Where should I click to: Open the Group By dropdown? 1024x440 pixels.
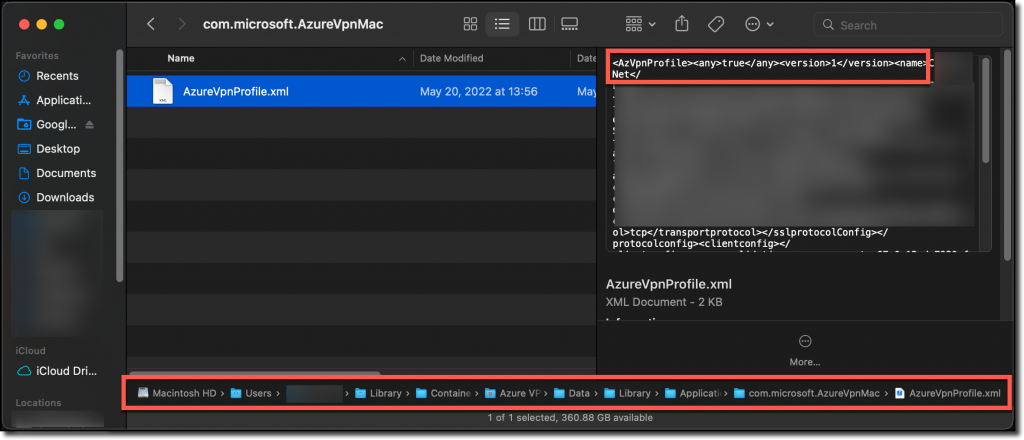point(640,25)
